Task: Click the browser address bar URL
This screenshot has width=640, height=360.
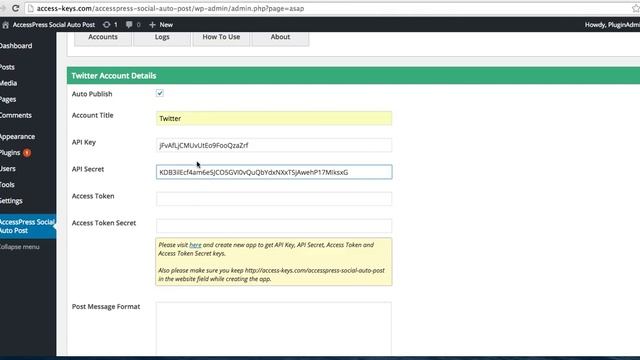Action: [170, 9]
